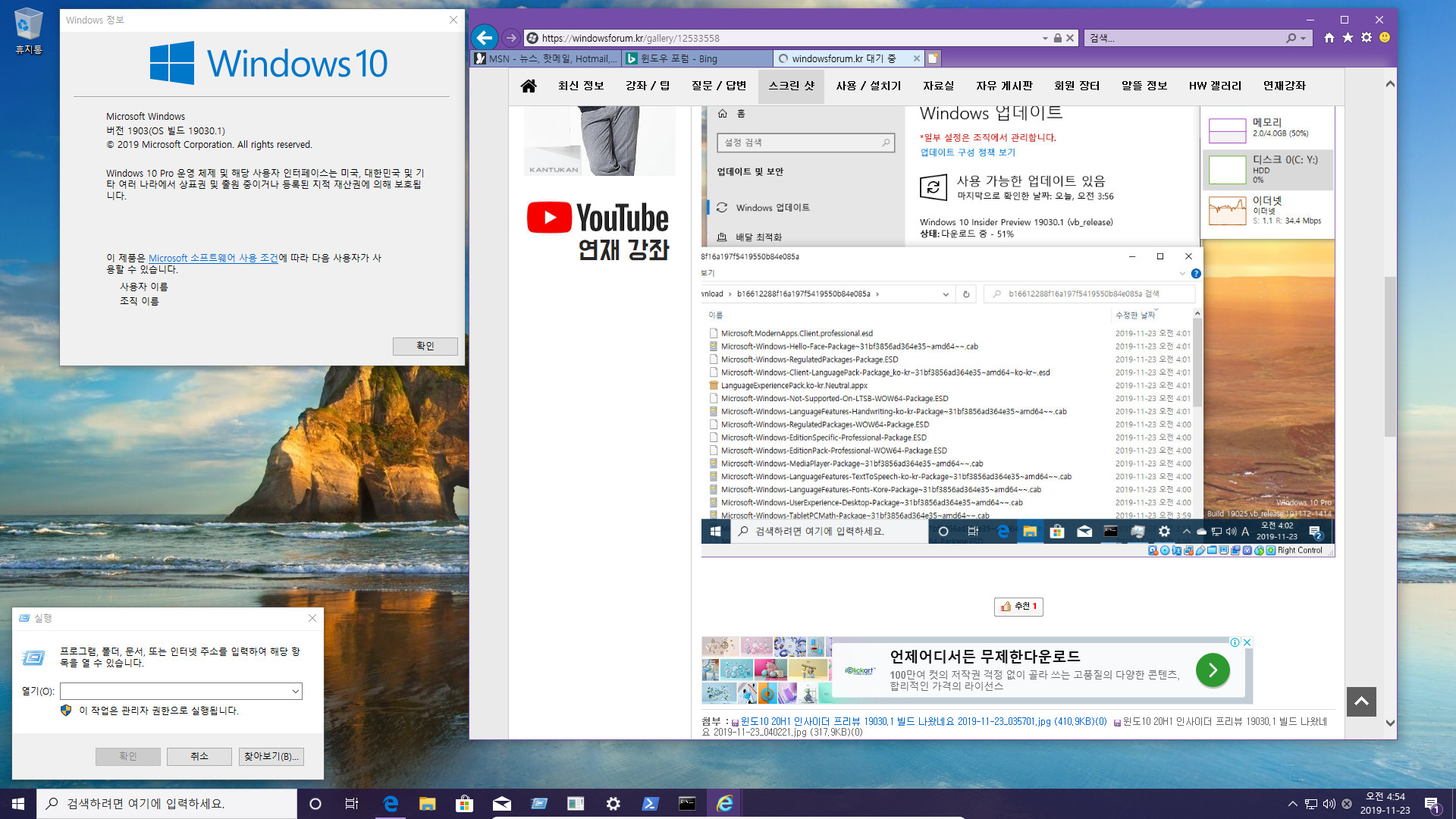Viewport: 1456px width, 819px height.
Task: Open Command Prompt from taskbar
Action: pyautogui.click(x=687, y=804)
